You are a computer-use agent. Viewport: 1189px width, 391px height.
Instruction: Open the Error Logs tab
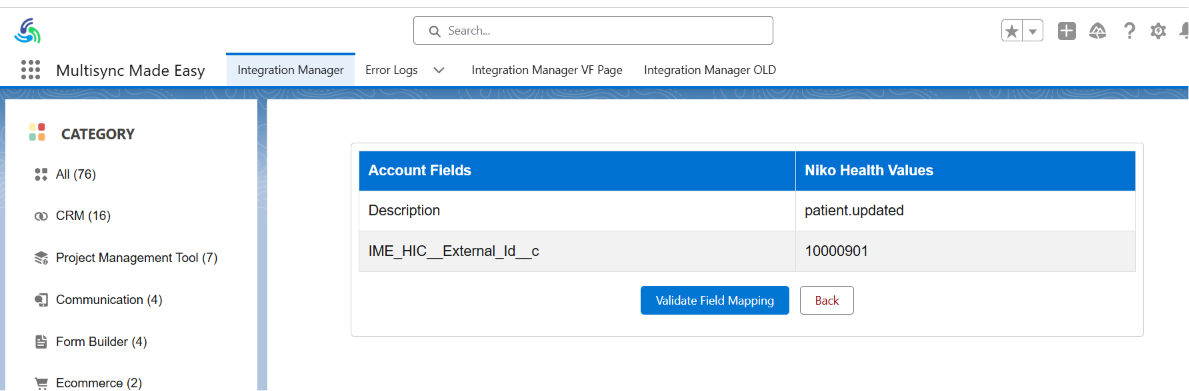(391, 70)
